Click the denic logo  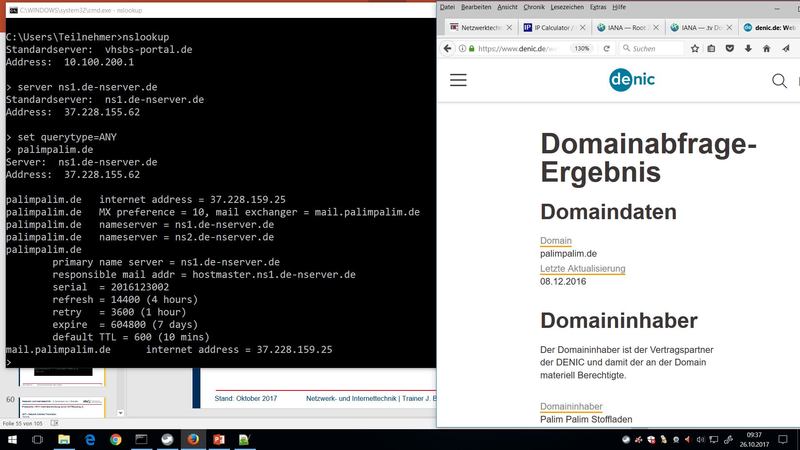[632, 80]
